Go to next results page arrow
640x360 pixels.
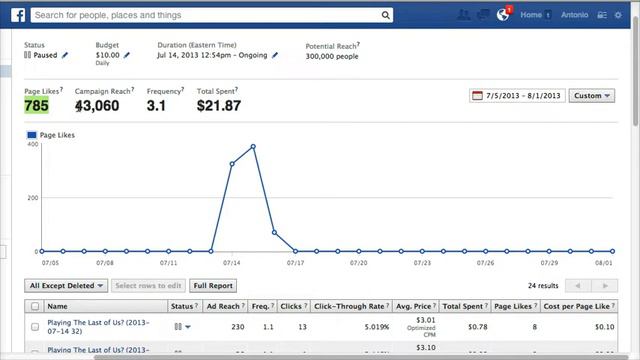(604, 286)
